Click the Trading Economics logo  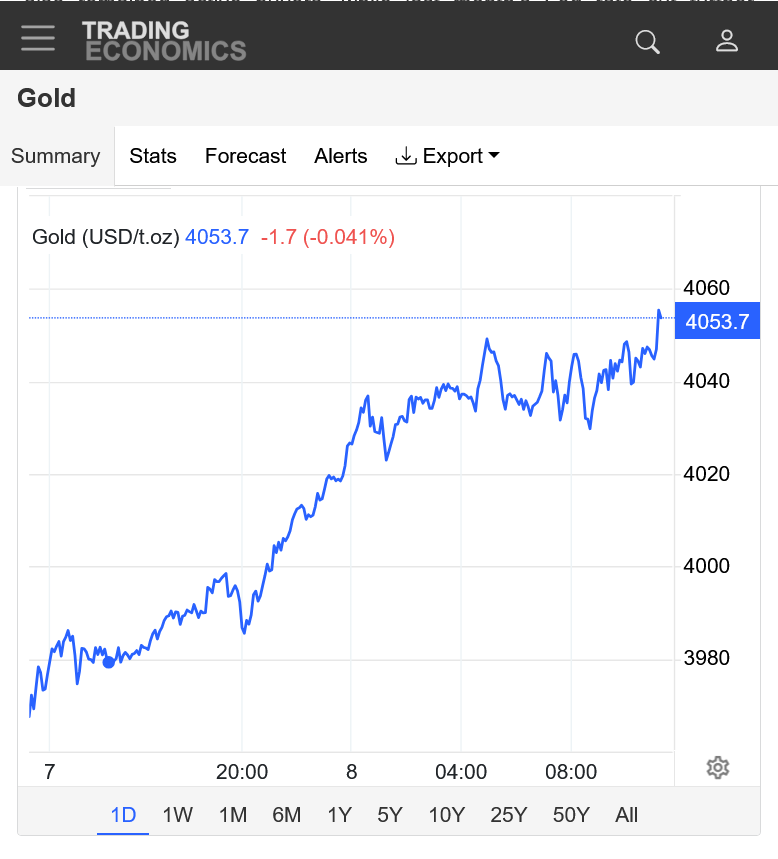[164, 41]
